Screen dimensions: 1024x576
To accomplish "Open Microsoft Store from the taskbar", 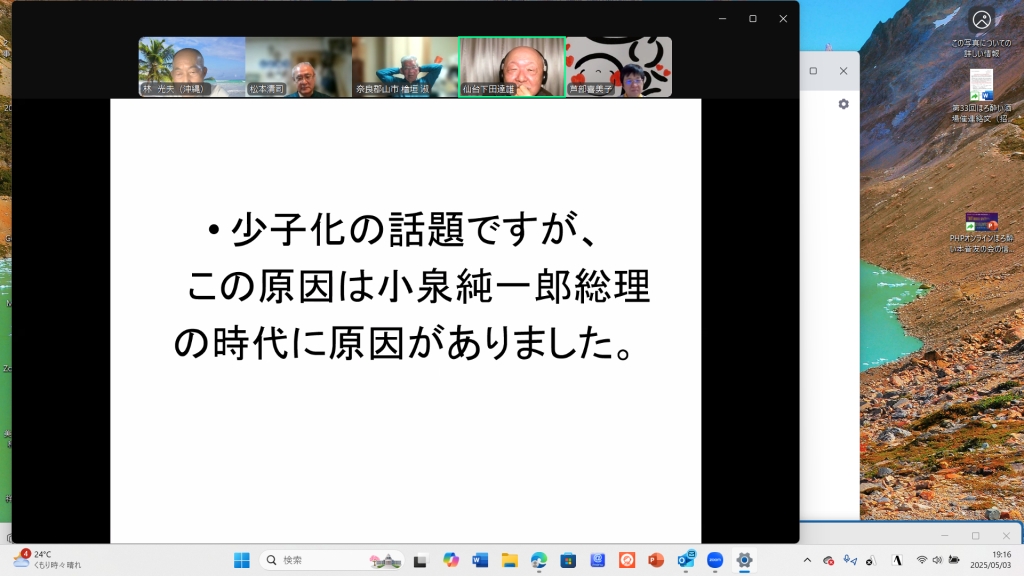I will coord(568,560).
